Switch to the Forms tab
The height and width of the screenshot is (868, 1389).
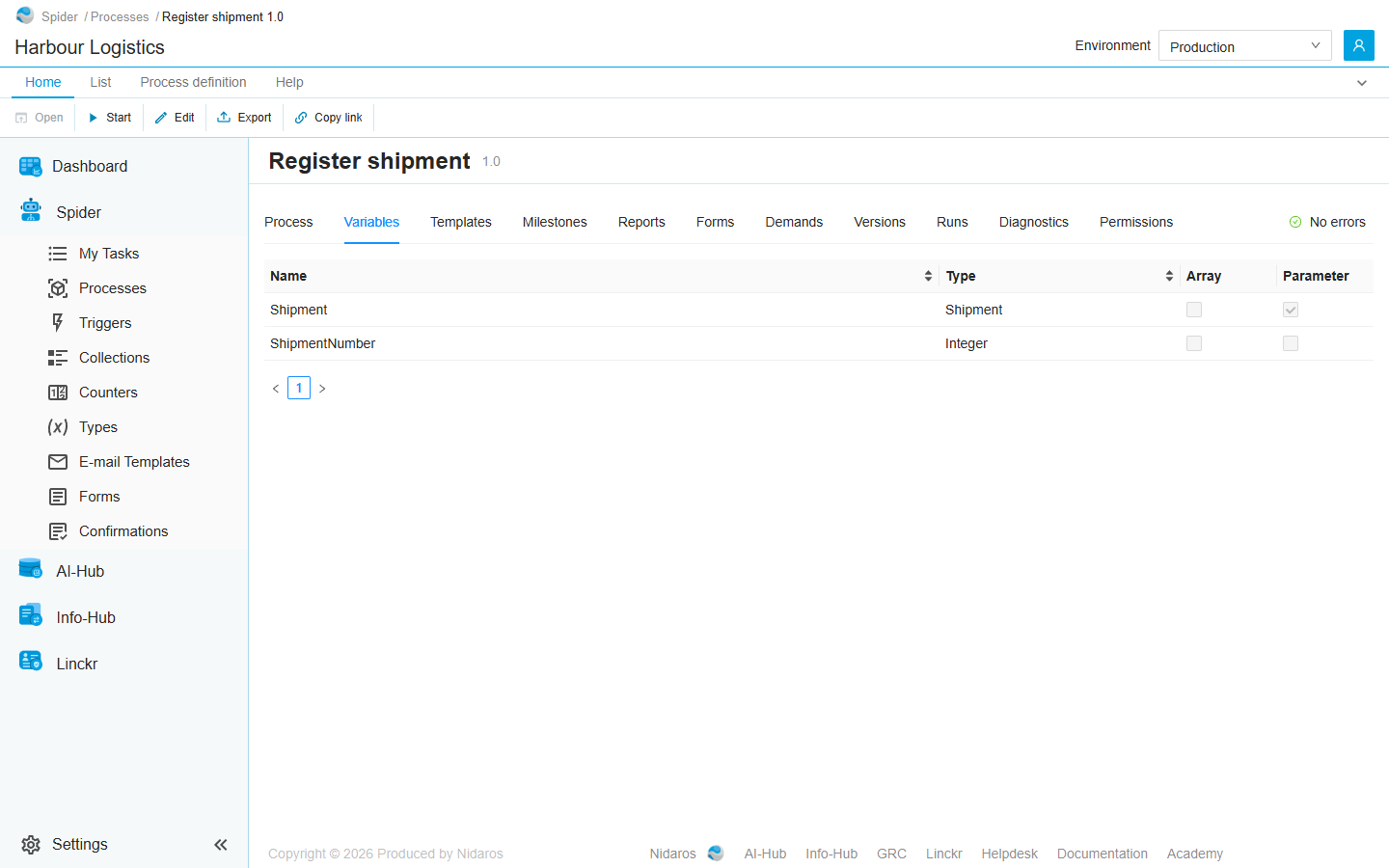click(x=716, y=222)
